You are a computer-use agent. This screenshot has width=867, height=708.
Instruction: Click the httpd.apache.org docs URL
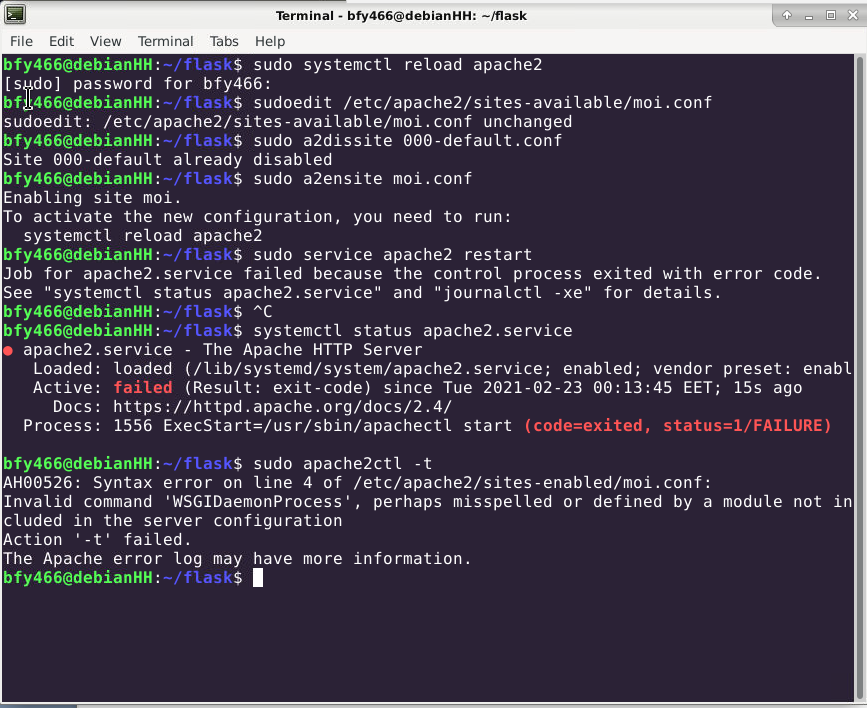[282, 406]
